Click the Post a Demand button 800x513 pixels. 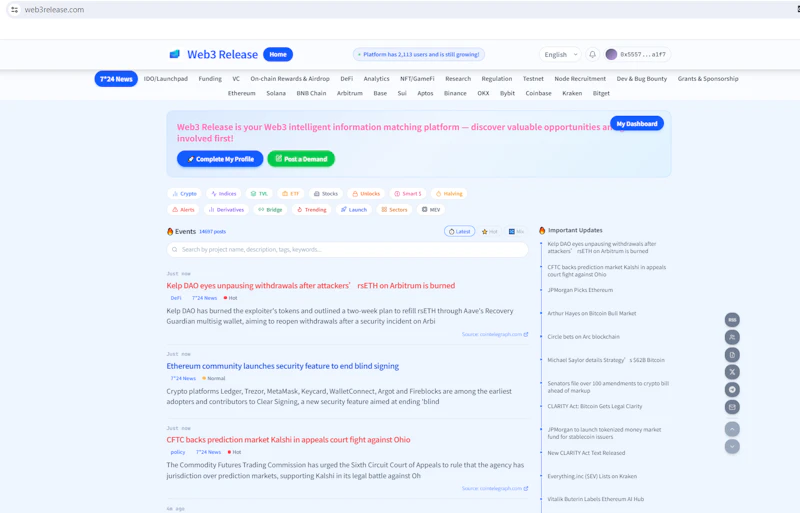click(x=301, y=159)
